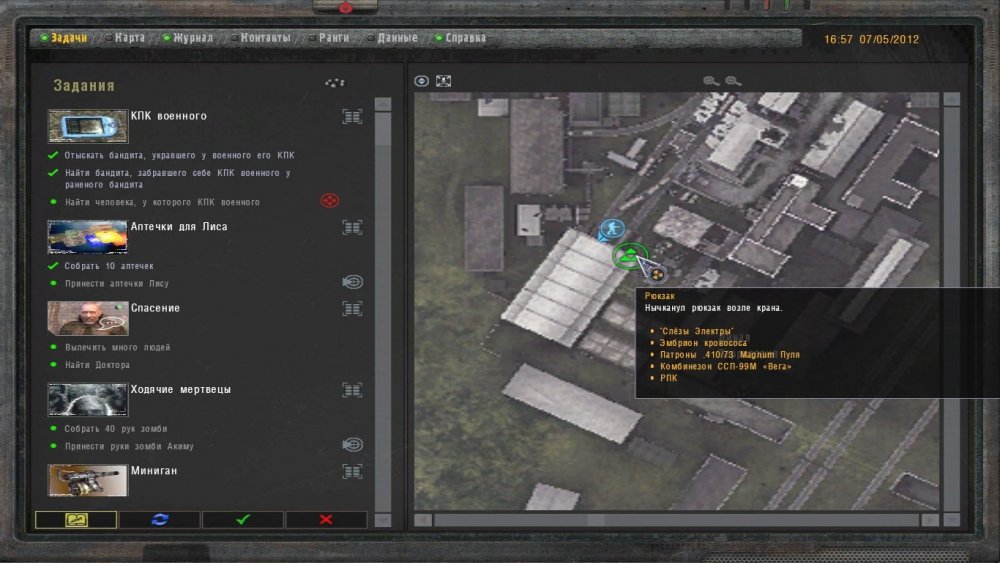Image resolution: width=1000 pixels, height=563 pixels.
Task: Click the yellow story-tasks filter button
Action: point(76,520)
